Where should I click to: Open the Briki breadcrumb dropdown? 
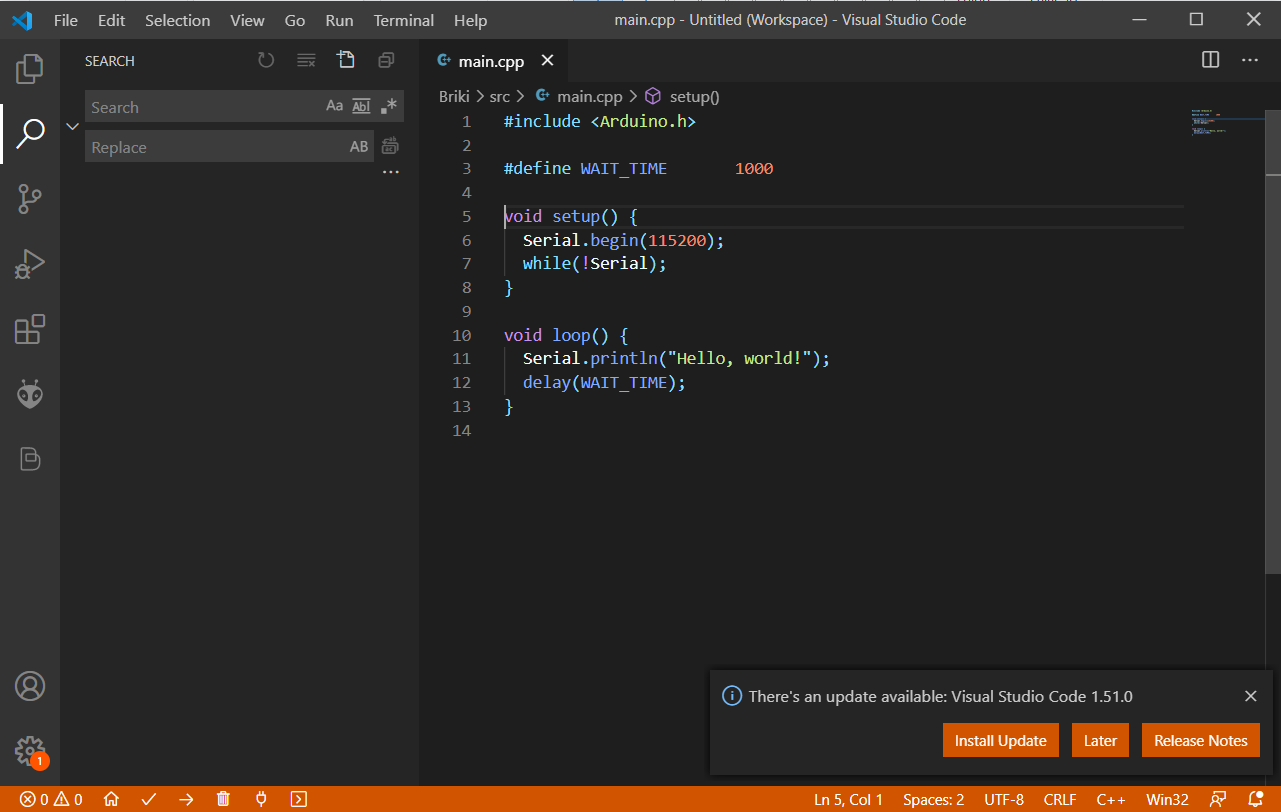[x=453, y=96]
